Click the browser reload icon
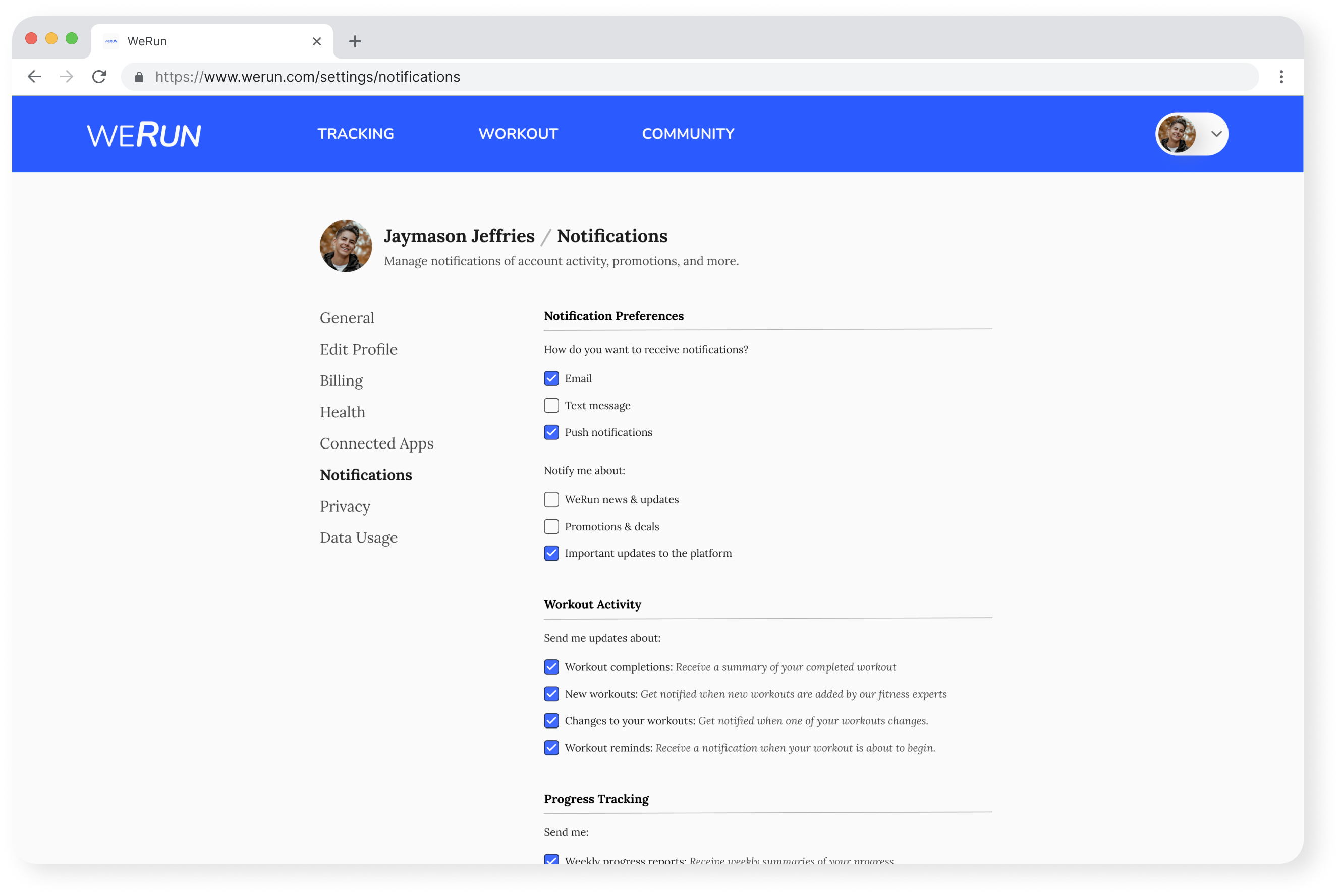Image resolution: width=1340 pixels, height=896 pixels. 99,77
